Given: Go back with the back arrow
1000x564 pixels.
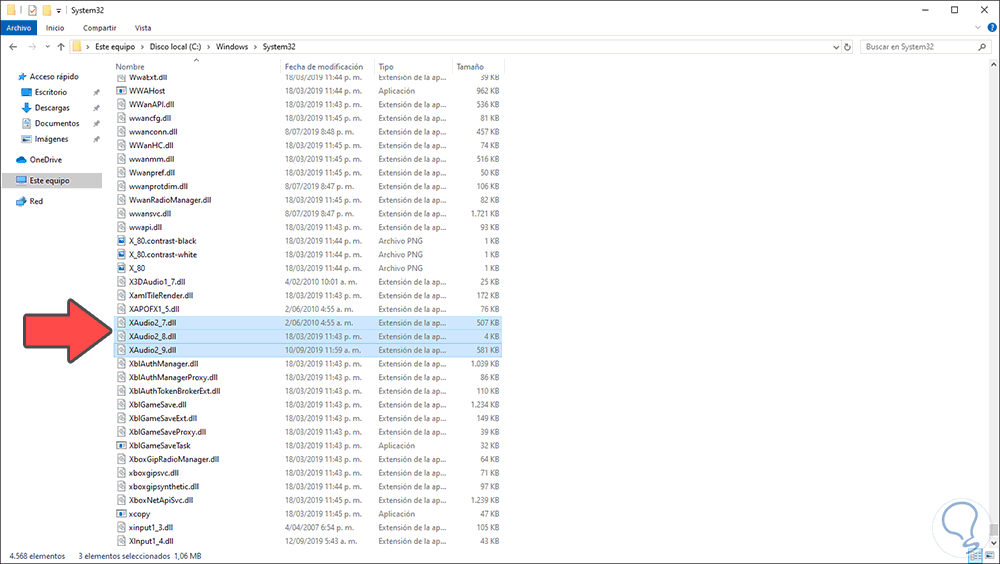Looking at the screenshot, I should [x=13, y=47].
